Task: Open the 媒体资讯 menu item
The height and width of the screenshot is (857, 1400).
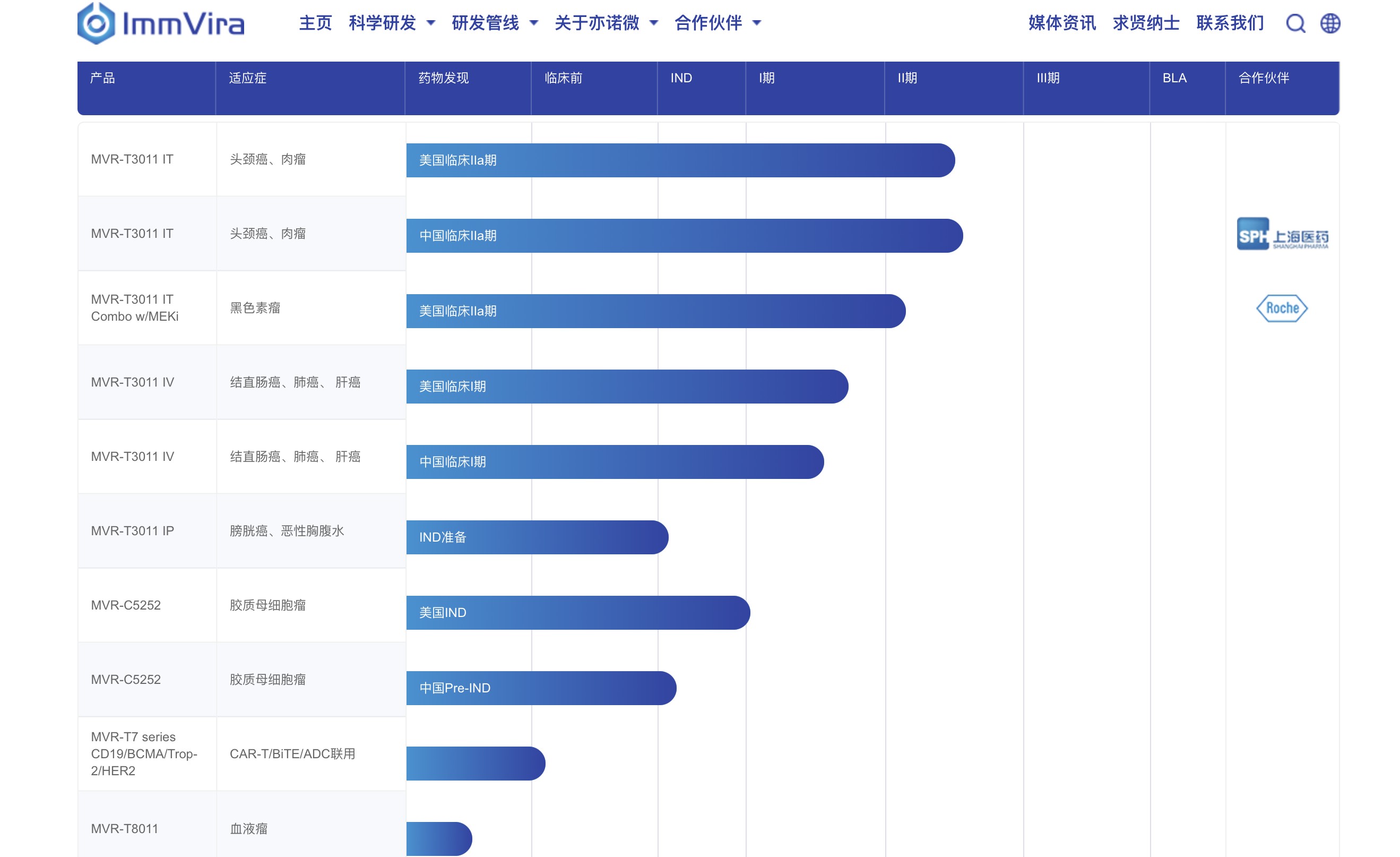Action: (x=1061, y=23)
